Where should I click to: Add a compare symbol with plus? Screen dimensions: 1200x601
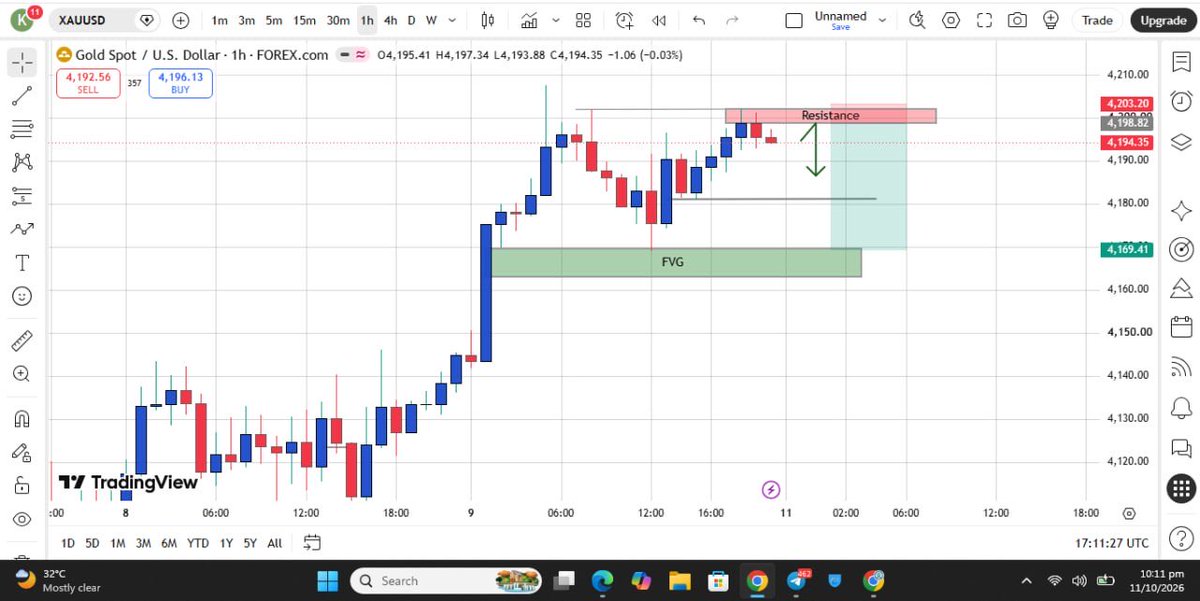pyautogui.click(x=180, y=20)
